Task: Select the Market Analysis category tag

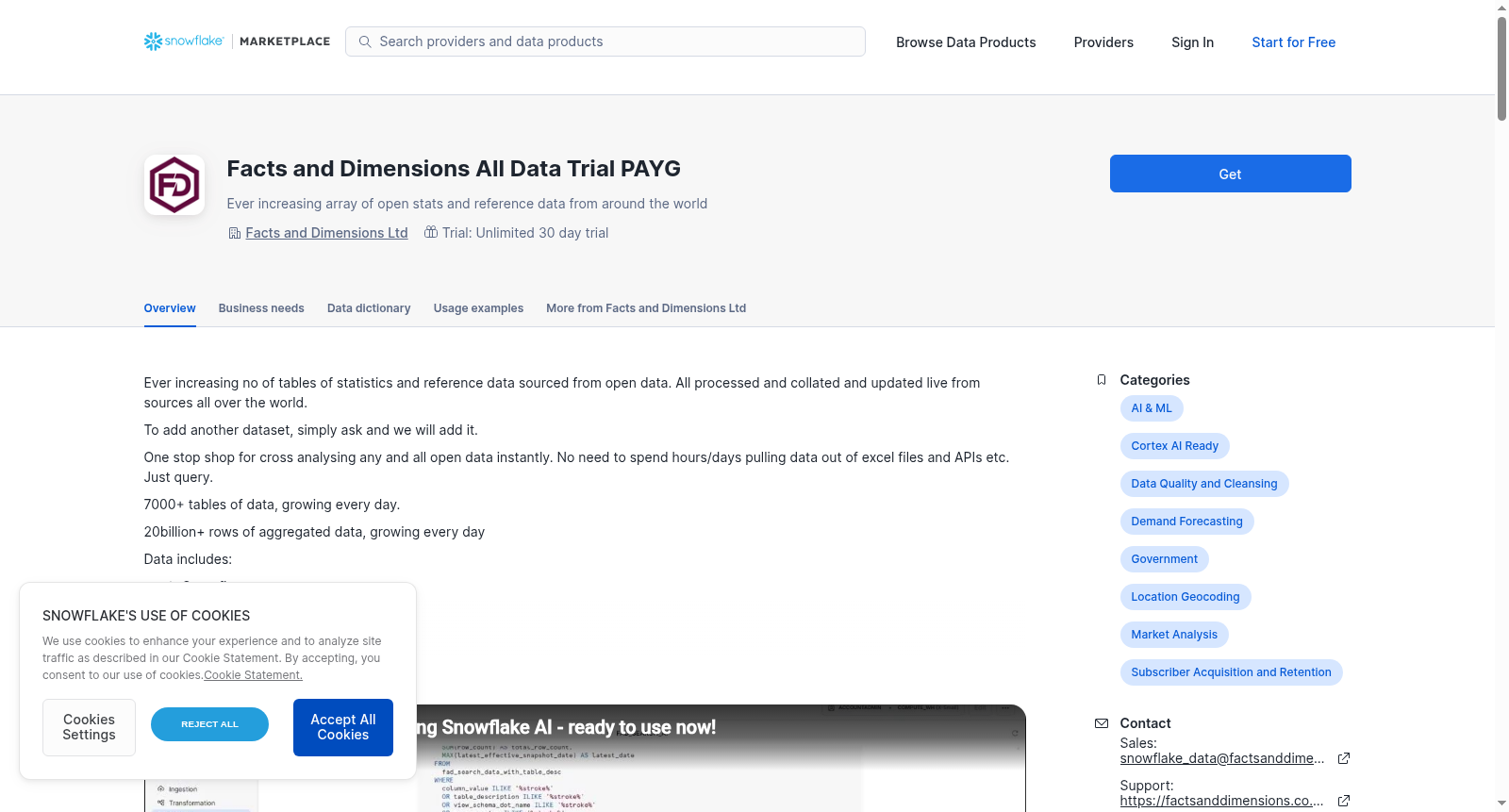Action: click(1174, 635)
